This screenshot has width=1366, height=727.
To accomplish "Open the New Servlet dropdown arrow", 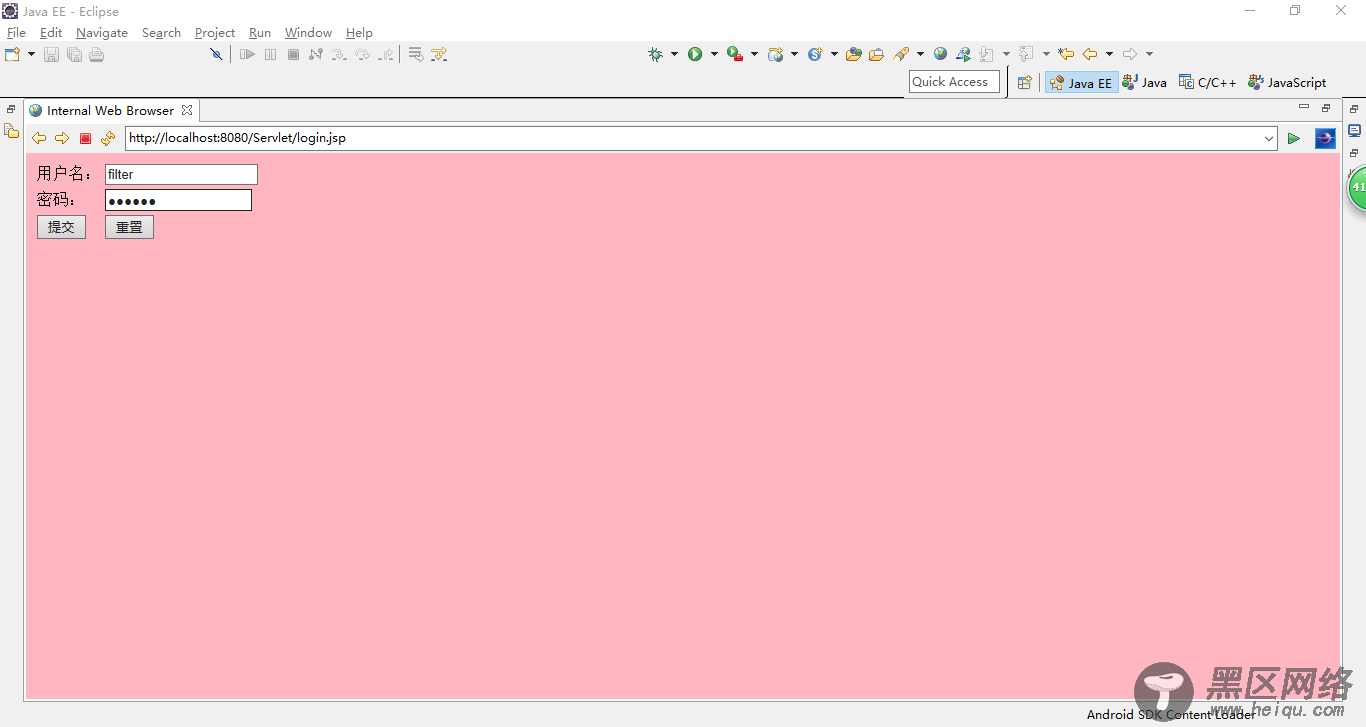I will tap(834, 54).
